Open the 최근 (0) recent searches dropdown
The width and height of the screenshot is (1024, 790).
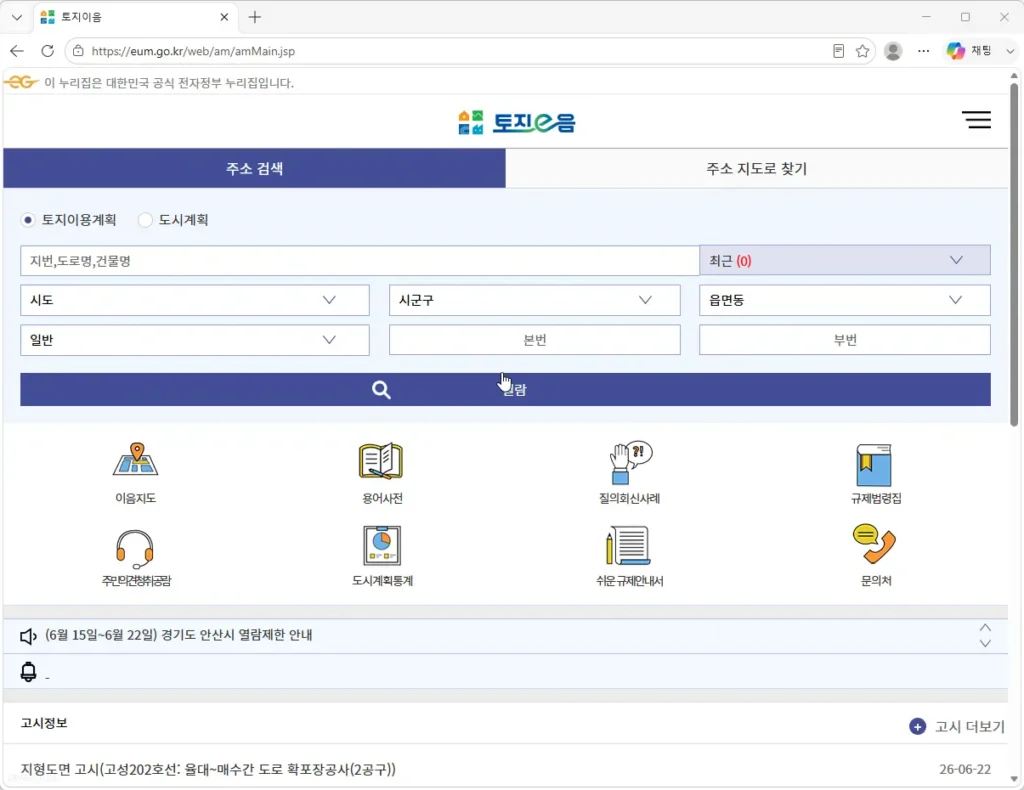click(x=844, y=261)
